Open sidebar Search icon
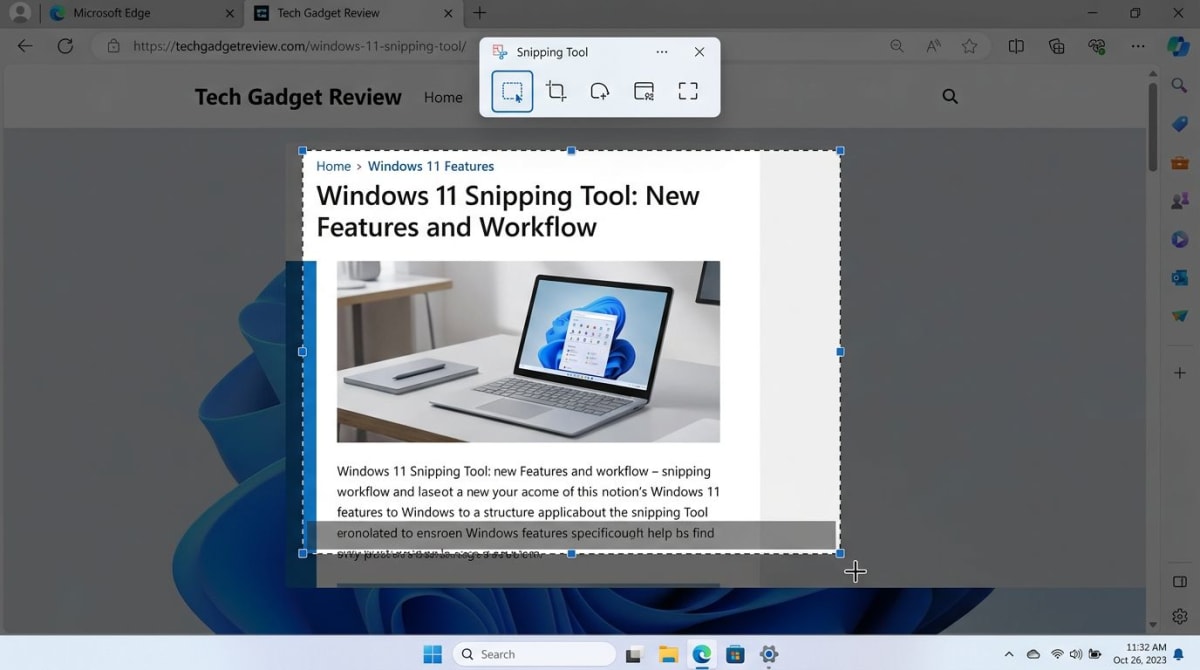The image size is (1200, 670). coord(1179,86)
